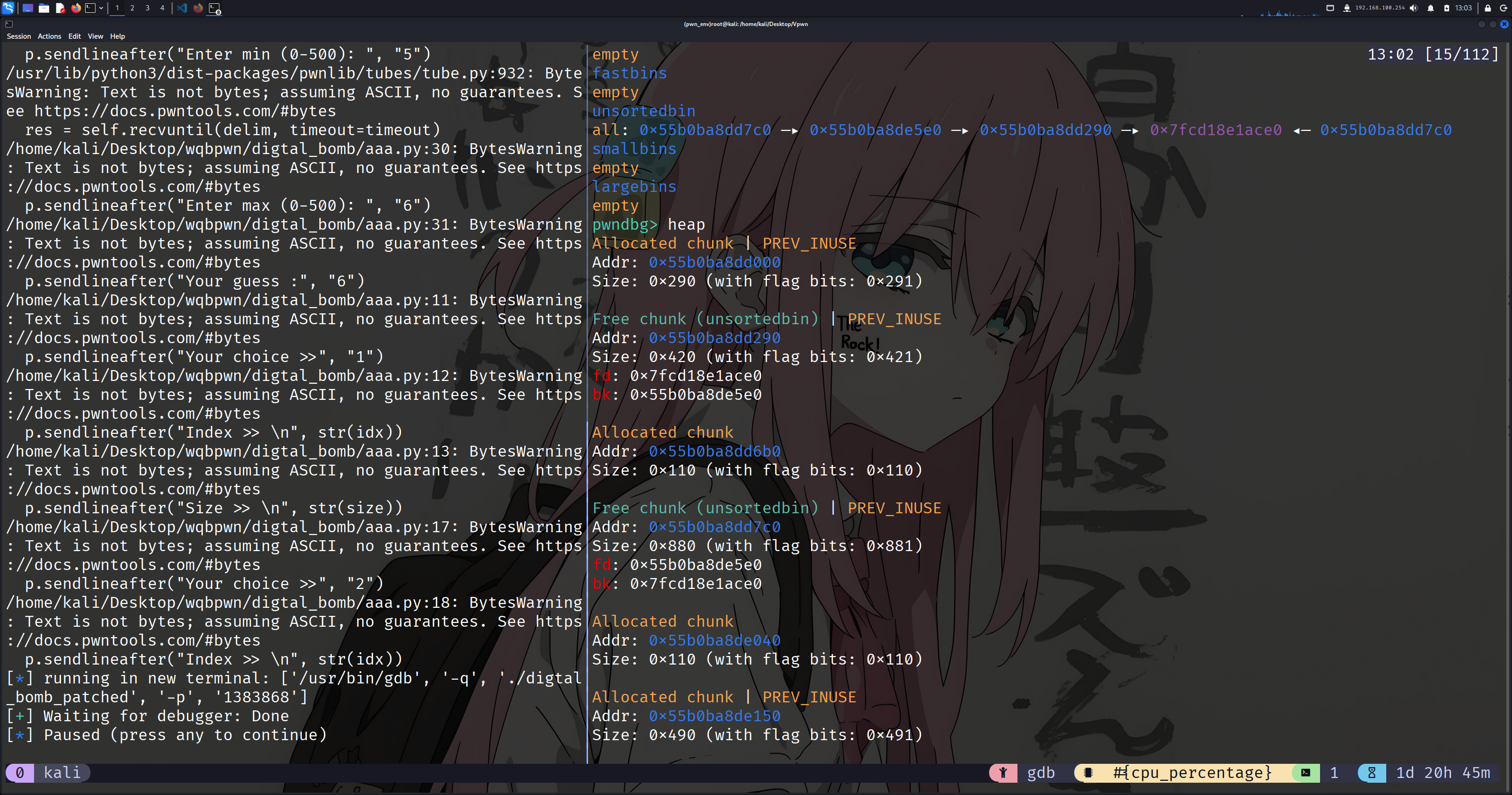
Task: Maximize the terminal window
Action: pos(1493,24)
